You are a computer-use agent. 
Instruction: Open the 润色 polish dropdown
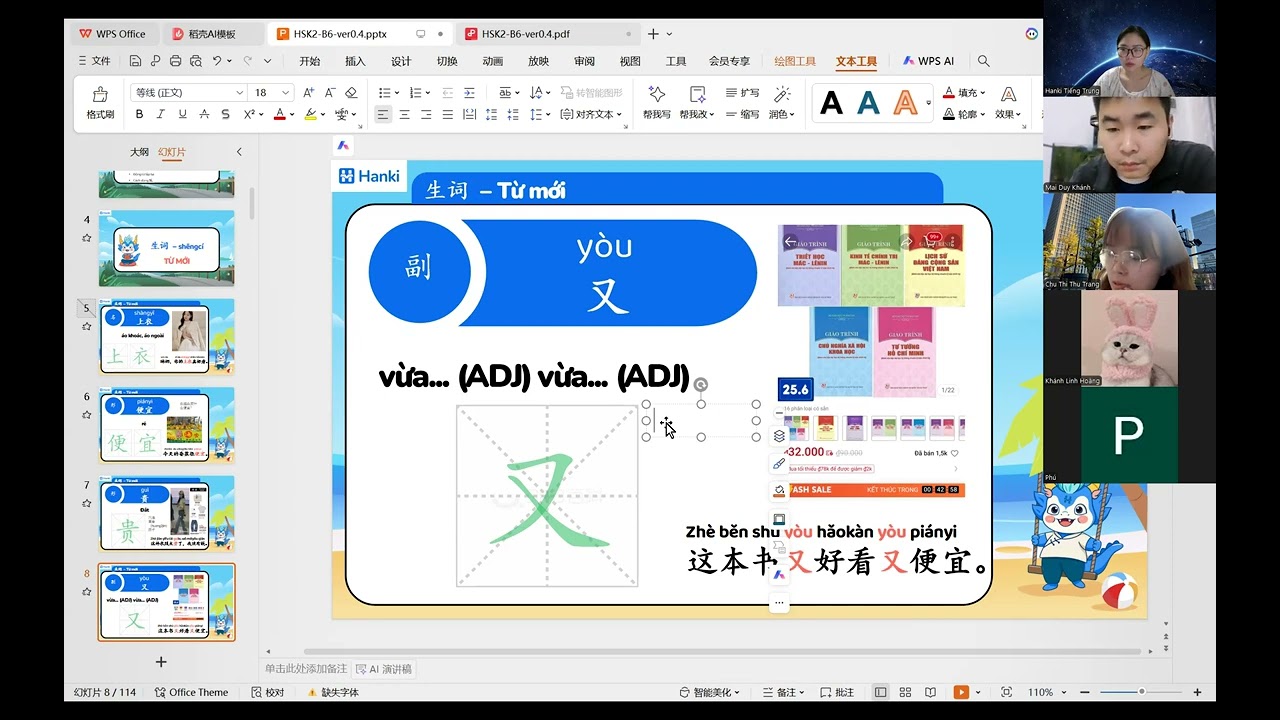pyautogui.click(x=782, y=103)
